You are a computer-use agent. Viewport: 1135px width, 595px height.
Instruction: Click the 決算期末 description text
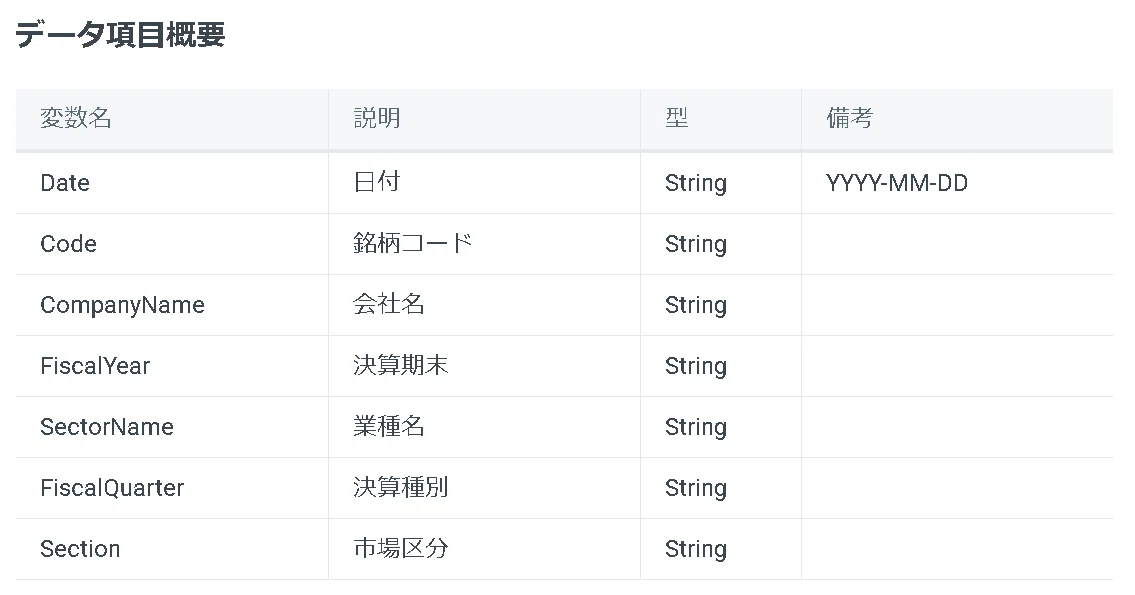click(400, 365)
